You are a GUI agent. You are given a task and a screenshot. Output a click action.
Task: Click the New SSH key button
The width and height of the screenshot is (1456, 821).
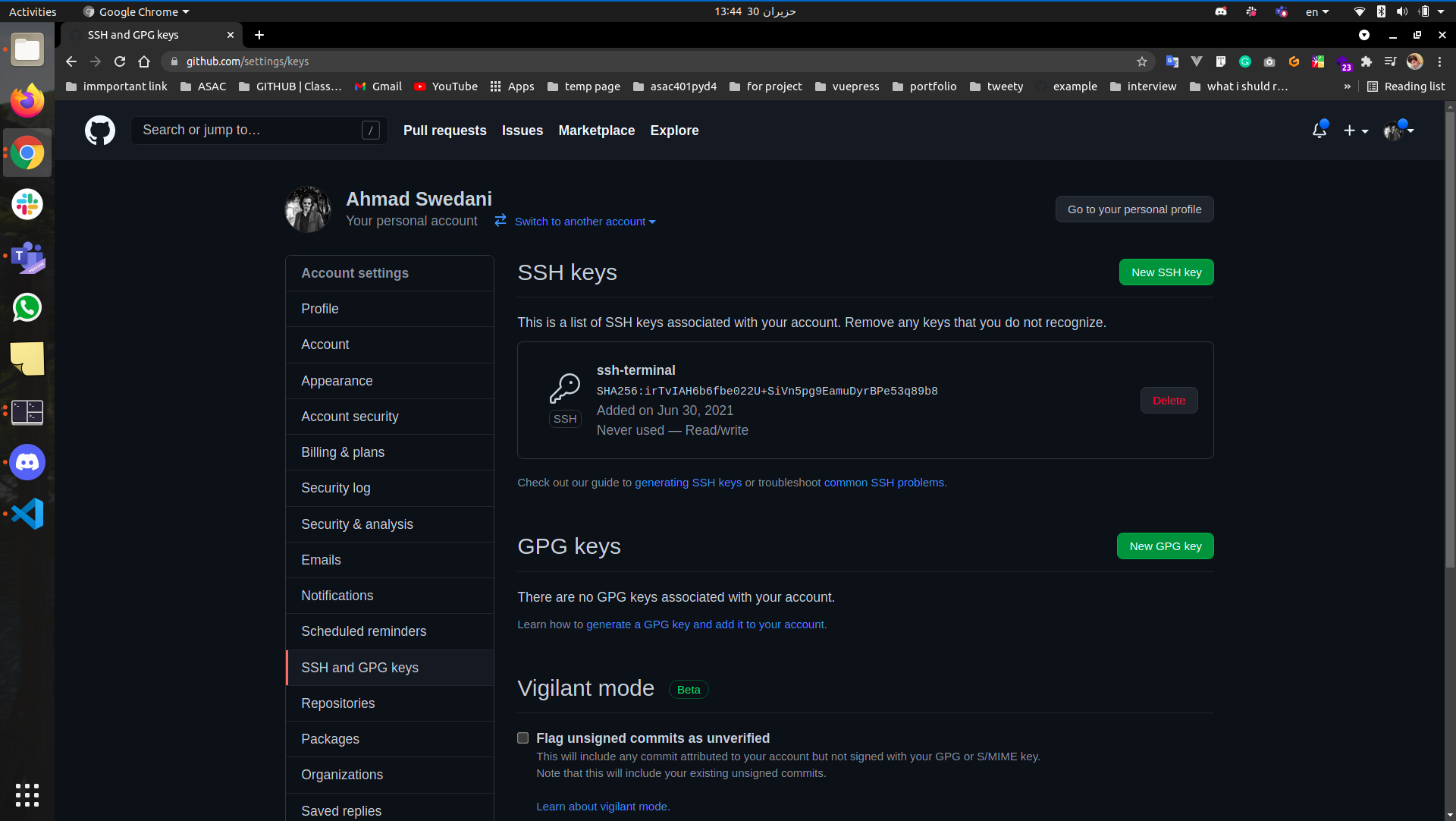(1166, 272)
